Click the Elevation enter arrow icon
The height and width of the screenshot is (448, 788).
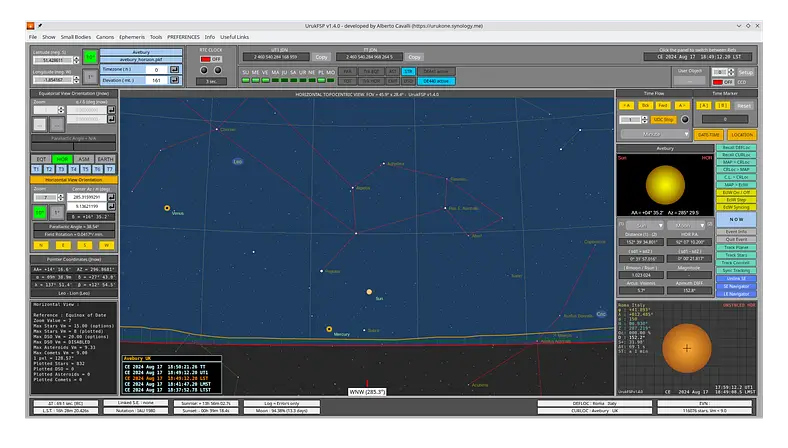[174, 80]
